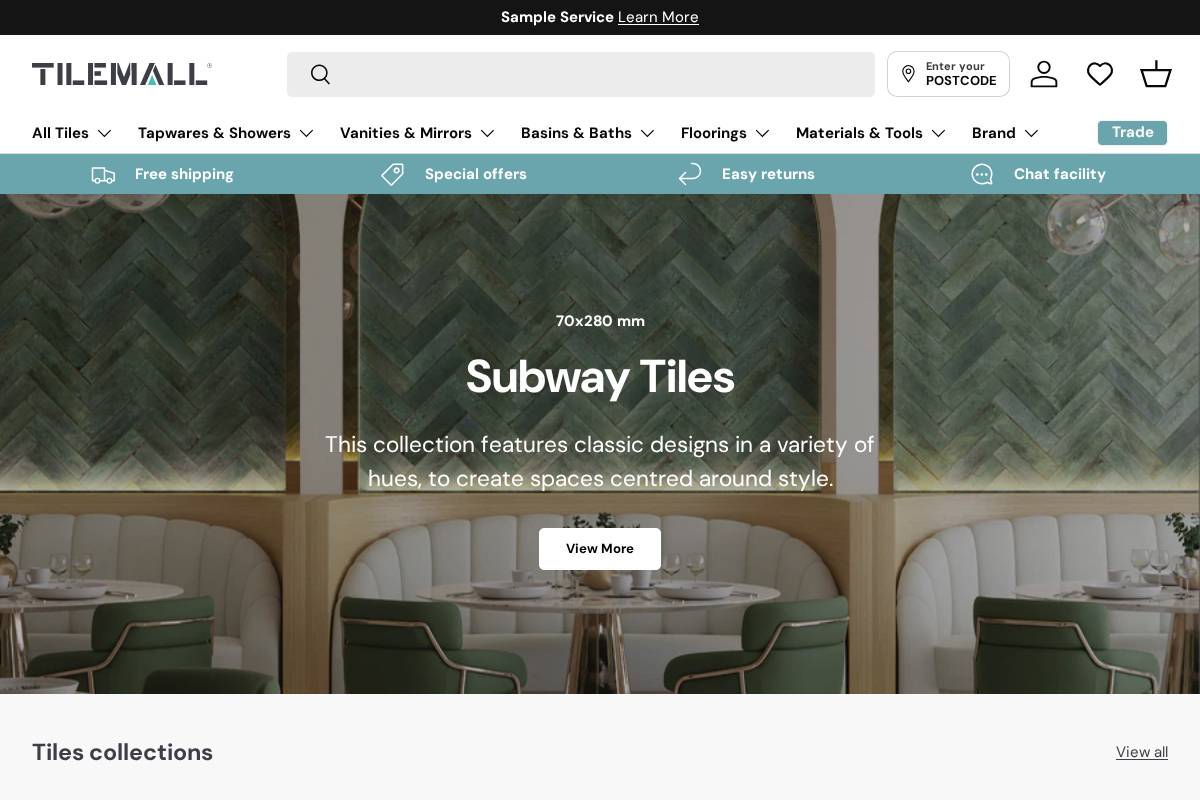Open the shopping cart icon
Image resolution: width=1200 pixels, height=800 pixels.
(1156, 74)
